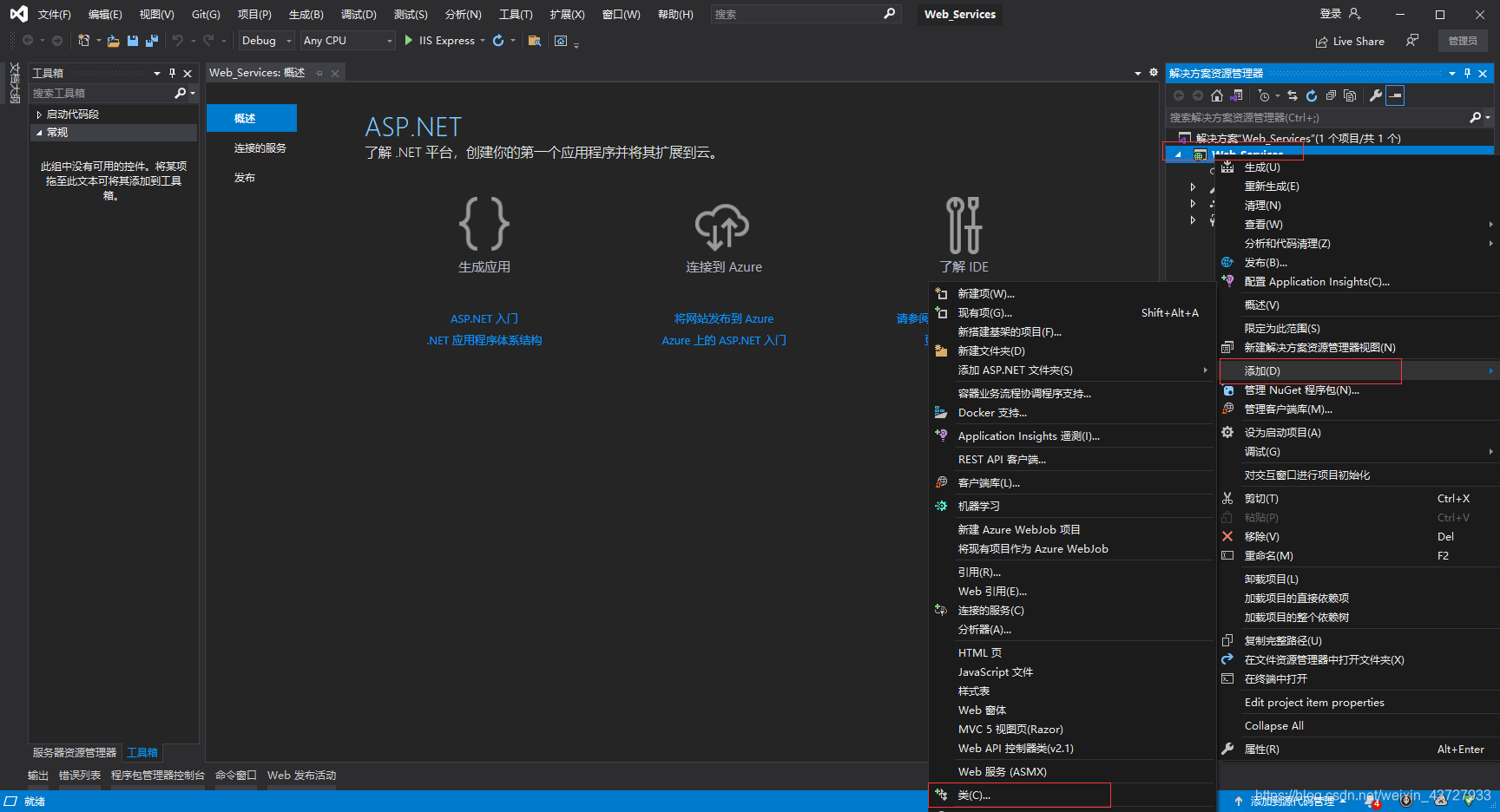Switch to the 发布 page
Screen dimensions: 1500x812
(x=245, y=178)
